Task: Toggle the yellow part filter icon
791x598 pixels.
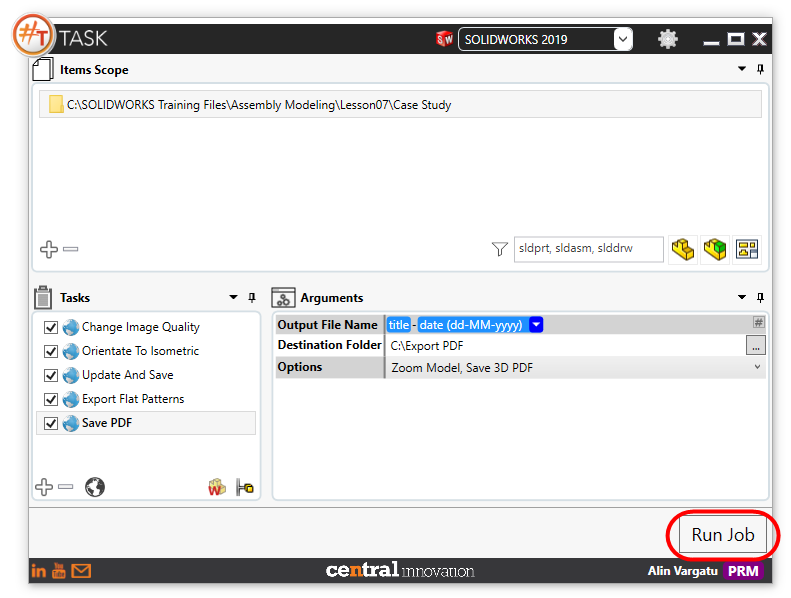Action: 683,249
